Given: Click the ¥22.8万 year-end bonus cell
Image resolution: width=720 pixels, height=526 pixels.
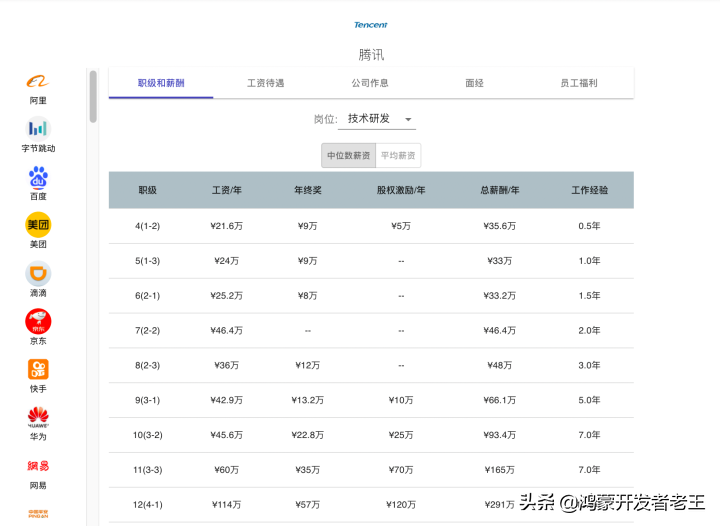Looking at the screenshot, I should [x=308, y=435].
